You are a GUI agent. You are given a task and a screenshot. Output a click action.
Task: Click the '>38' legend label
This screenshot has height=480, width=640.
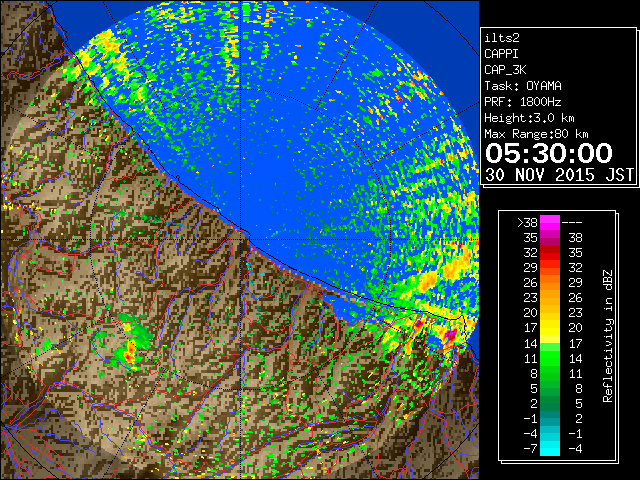click(527, 222)
